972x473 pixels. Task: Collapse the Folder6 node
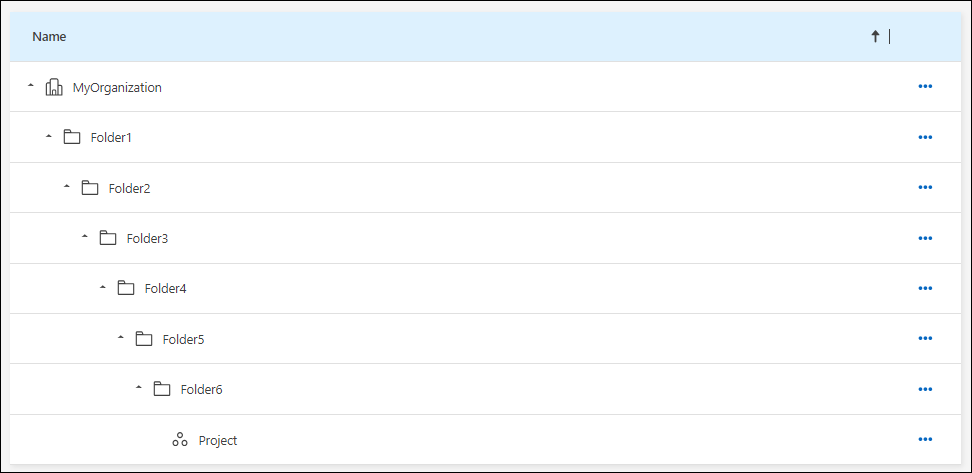[x=138, y=388]
